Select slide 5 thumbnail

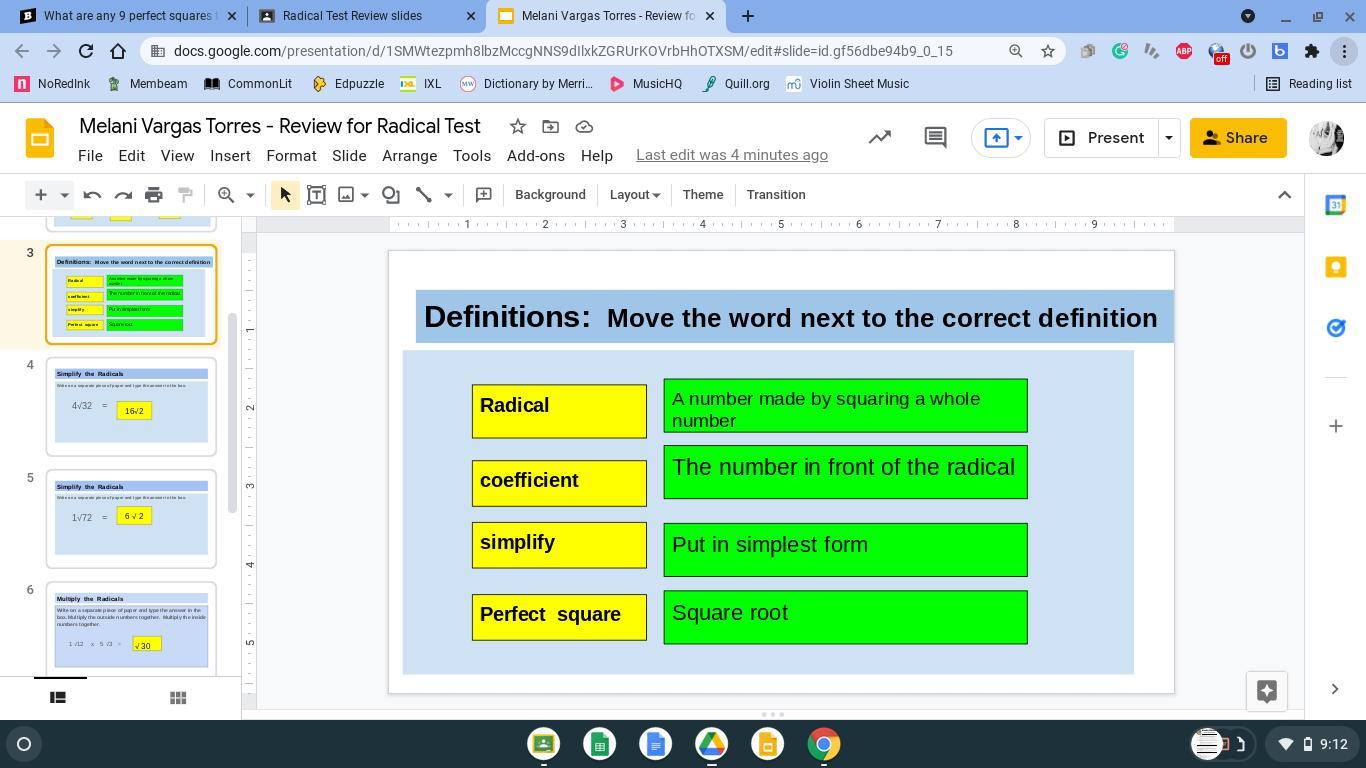click(x=131, y=519)
